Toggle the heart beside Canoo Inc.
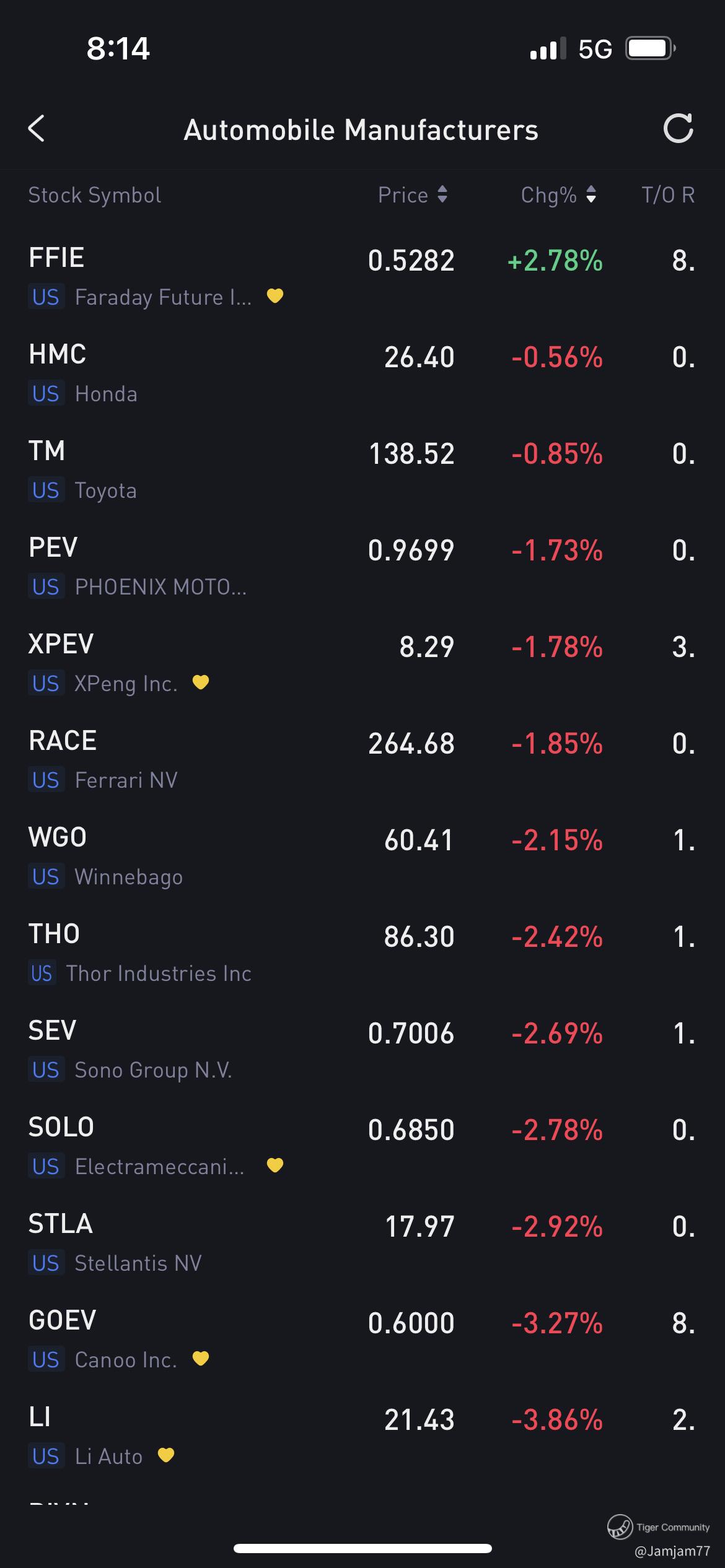 pos(201,1359)
